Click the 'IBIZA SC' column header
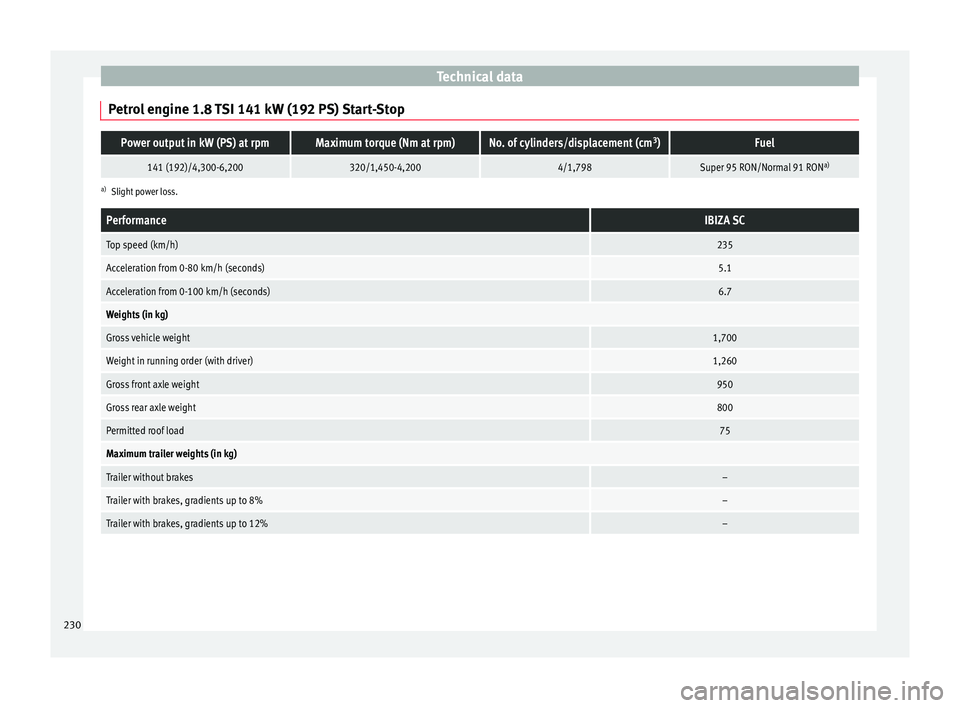The image size is (960, 708). pos(724,220)
